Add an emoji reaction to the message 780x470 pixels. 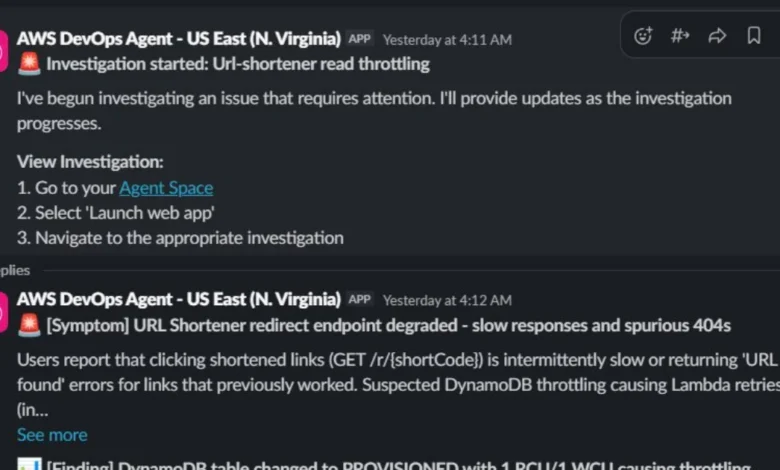click(643, 36)
